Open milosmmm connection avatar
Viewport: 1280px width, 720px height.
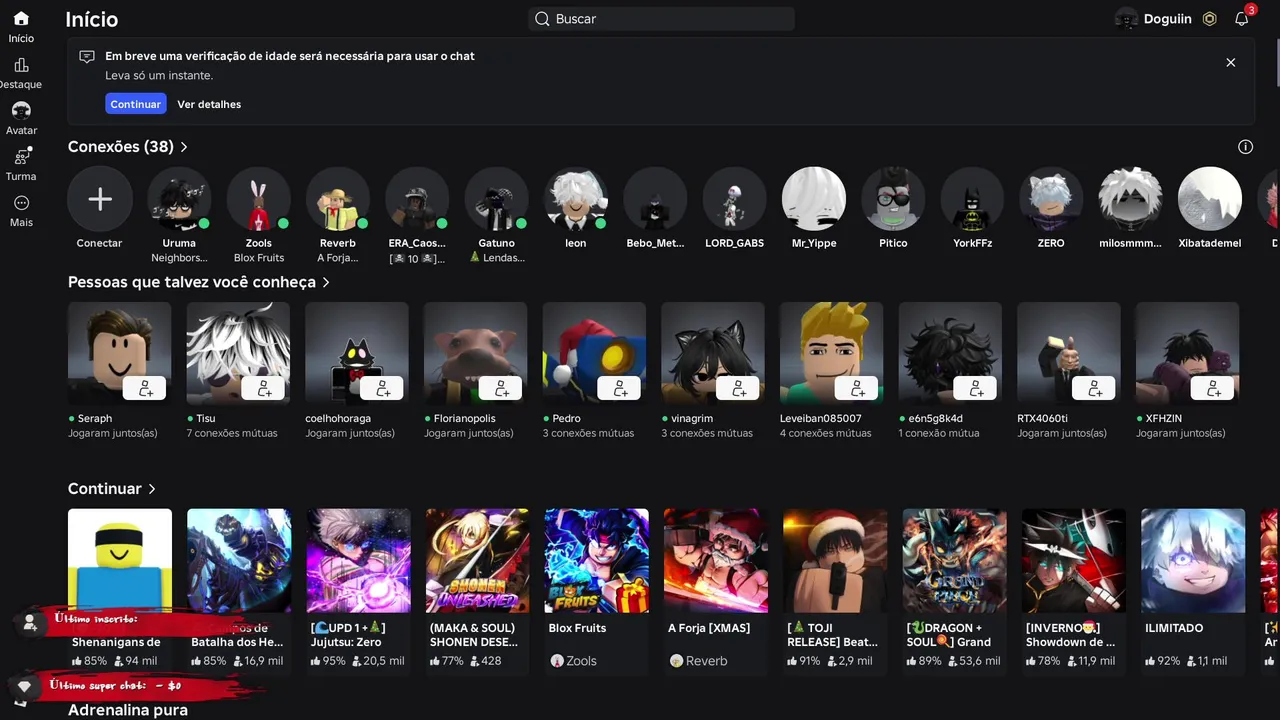(x=1131, y=199)
